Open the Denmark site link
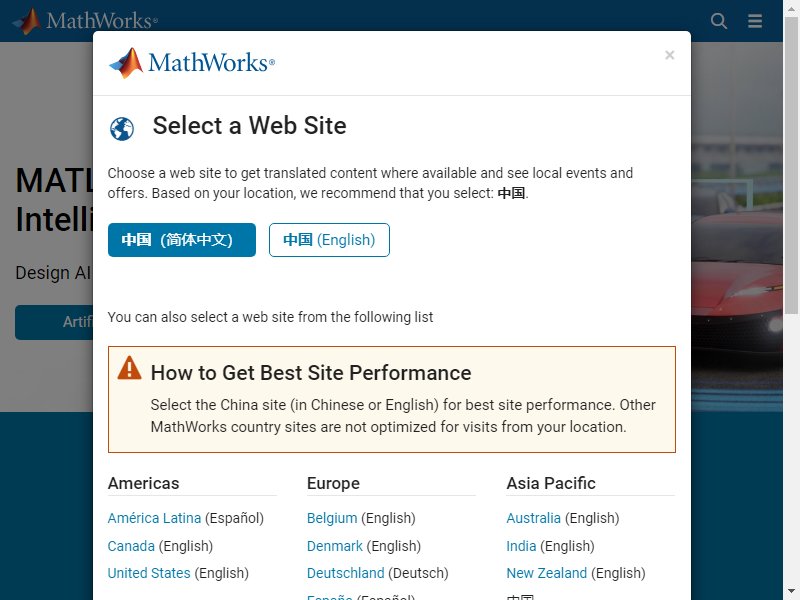This screenshot has height=600, width=800. (x=335, y=546)
